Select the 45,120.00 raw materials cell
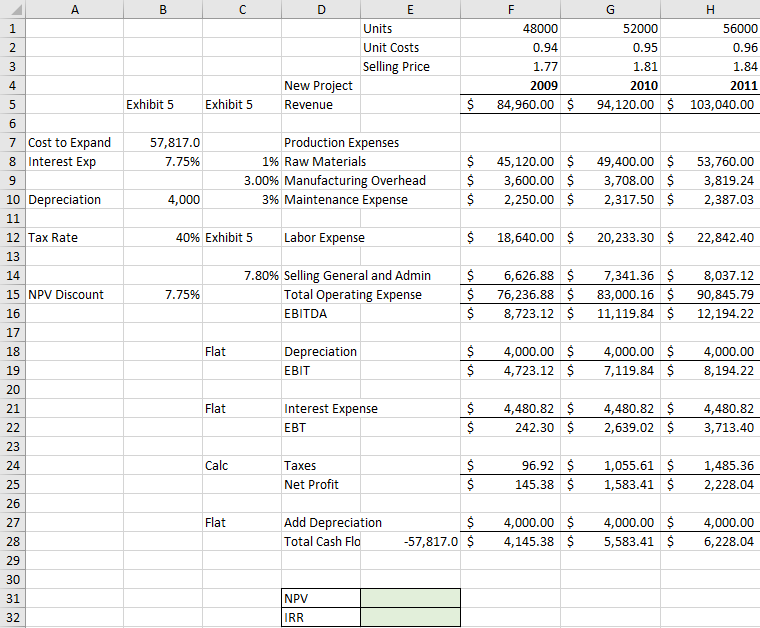This screenshot has width=760, height=628. coord(510,161)
